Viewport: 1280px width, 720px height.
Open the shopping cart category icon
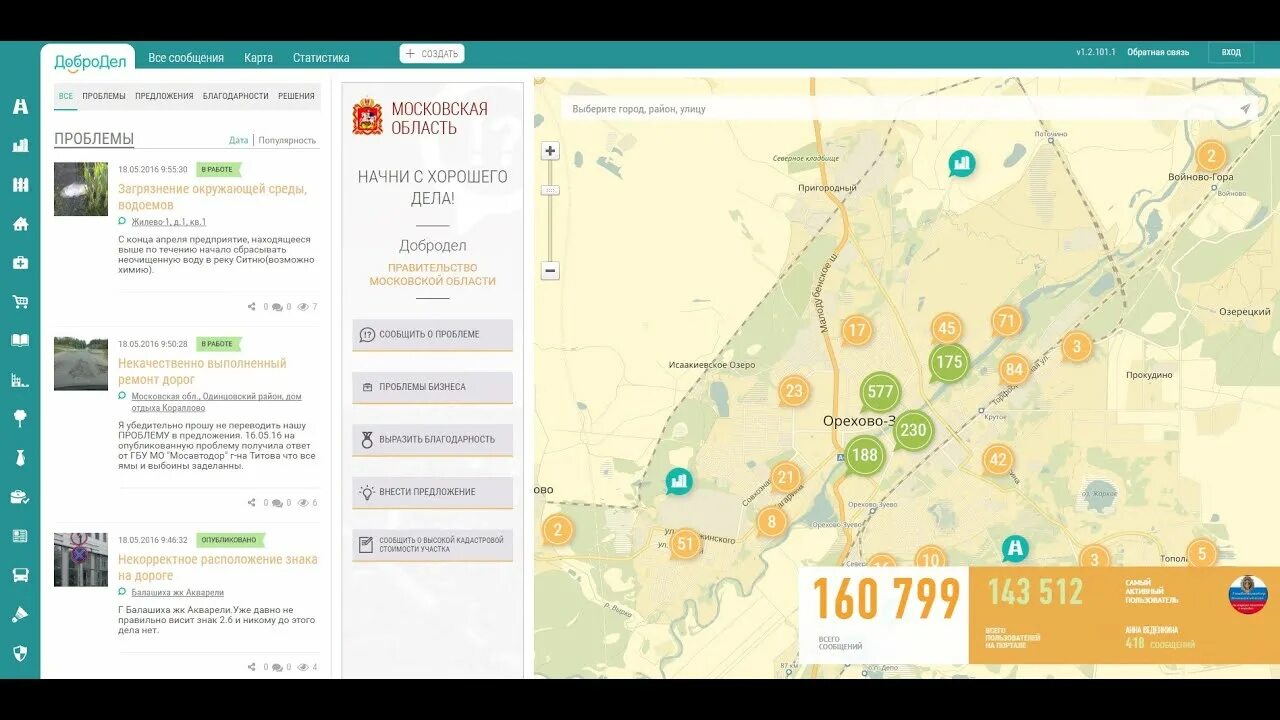tap(20, 301)
